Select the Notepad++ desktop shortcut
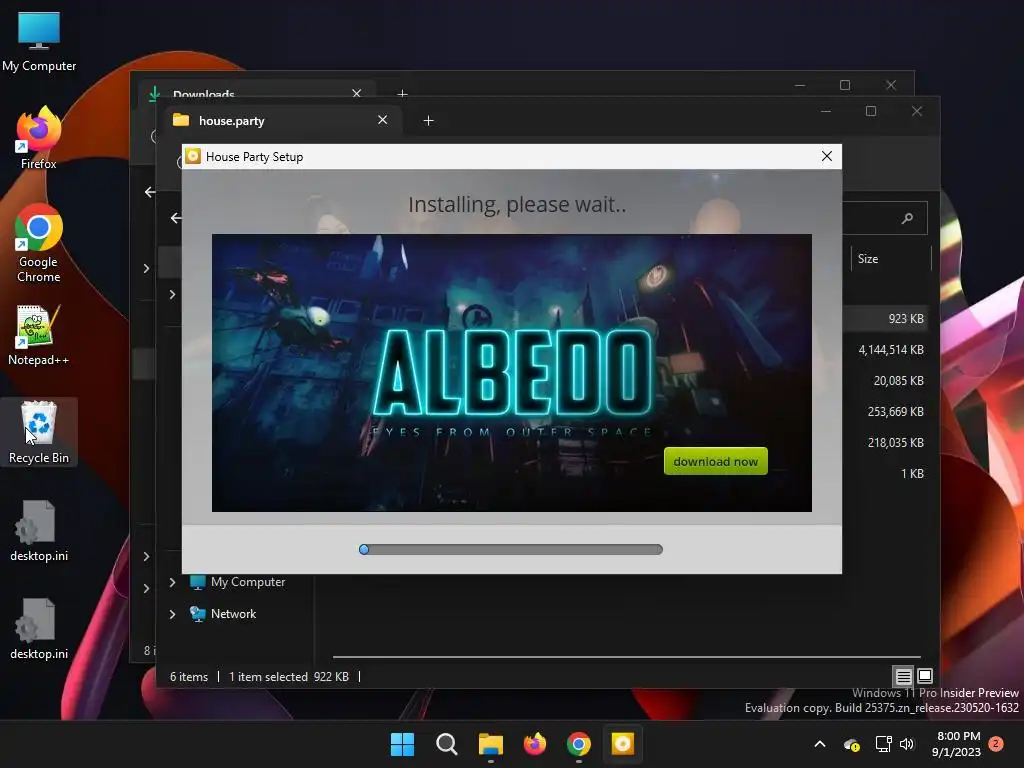The image size is (1024, 768). (x=39, y=335)
